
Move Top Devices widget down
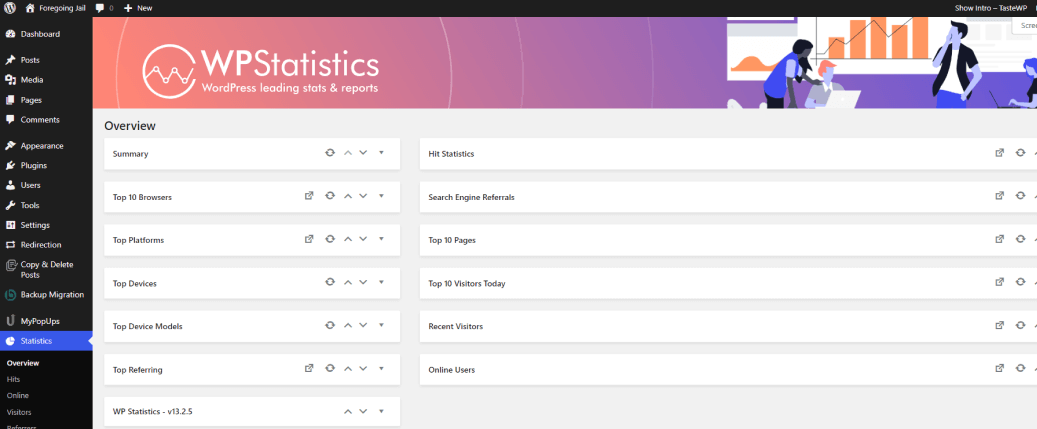(x=363, y=282)
